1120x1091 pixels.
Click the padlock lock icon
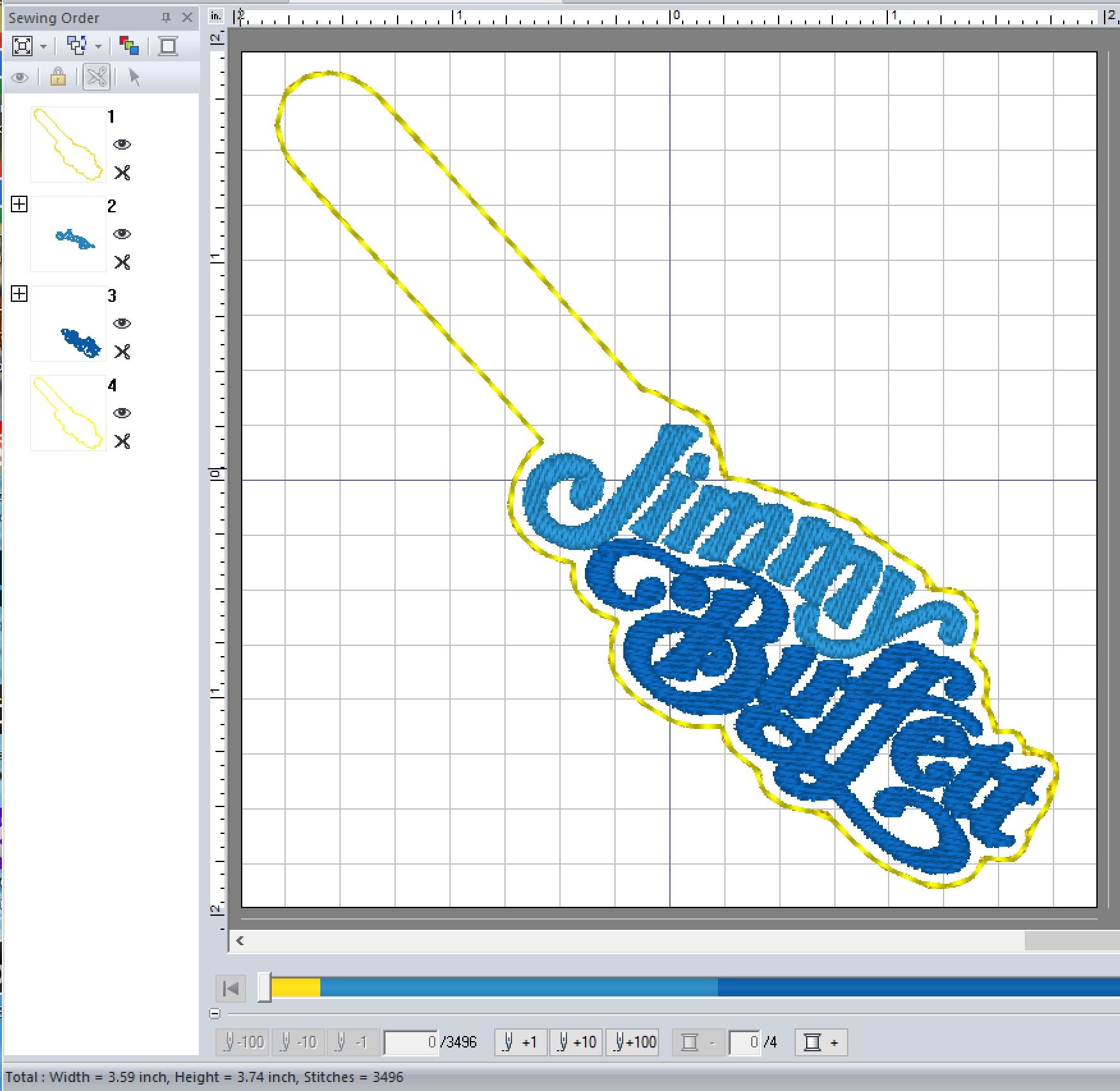point(58,77)
